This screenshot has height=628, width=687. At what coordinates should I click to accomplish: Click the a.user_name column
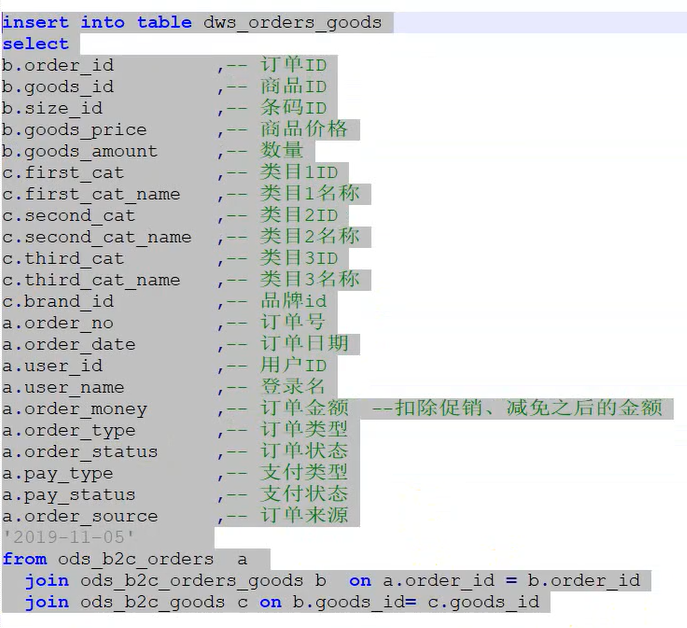tap(63, 388)
